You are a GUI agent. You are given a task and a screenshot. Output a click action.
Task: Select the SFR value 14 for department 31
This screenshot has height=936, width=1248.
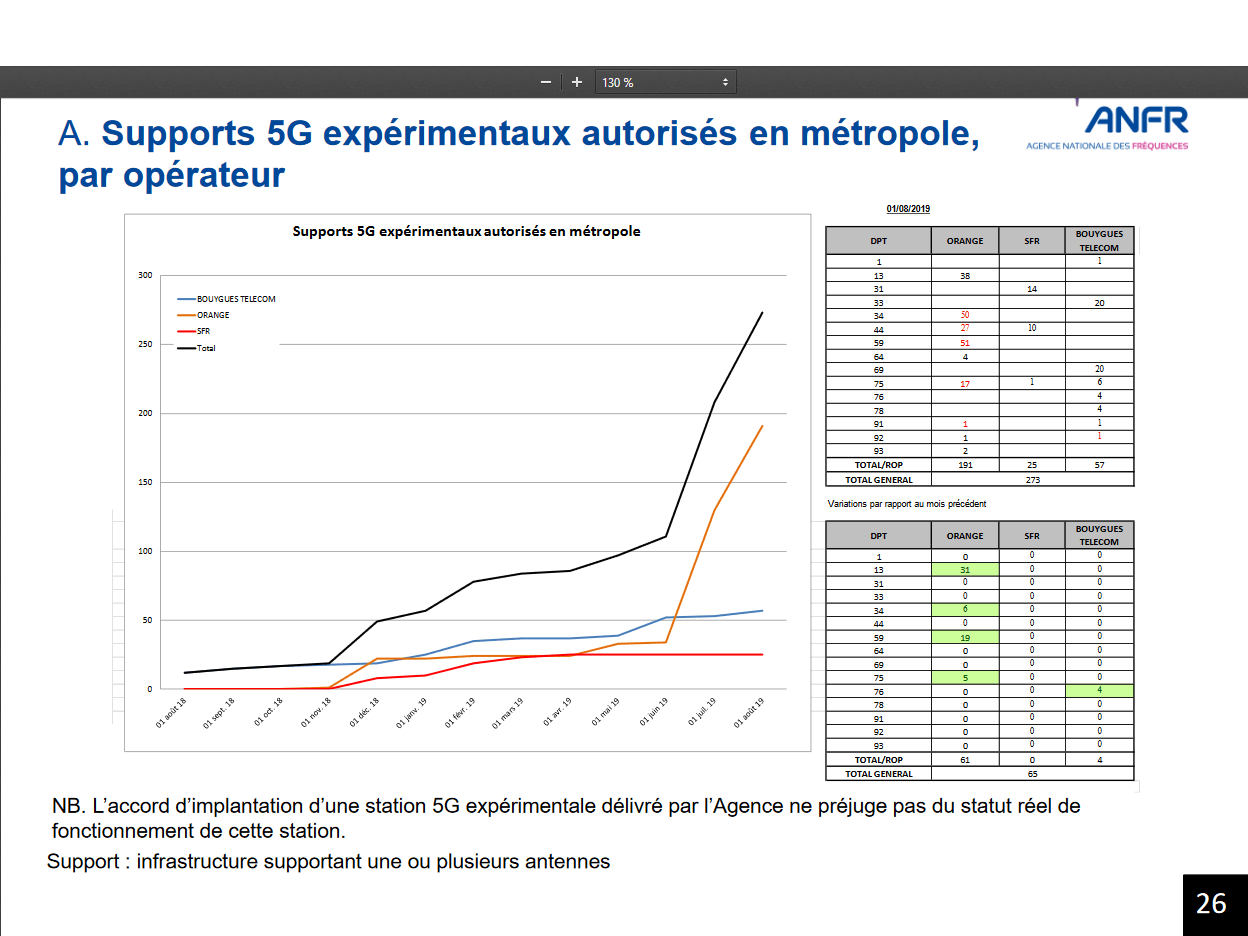1032,288
